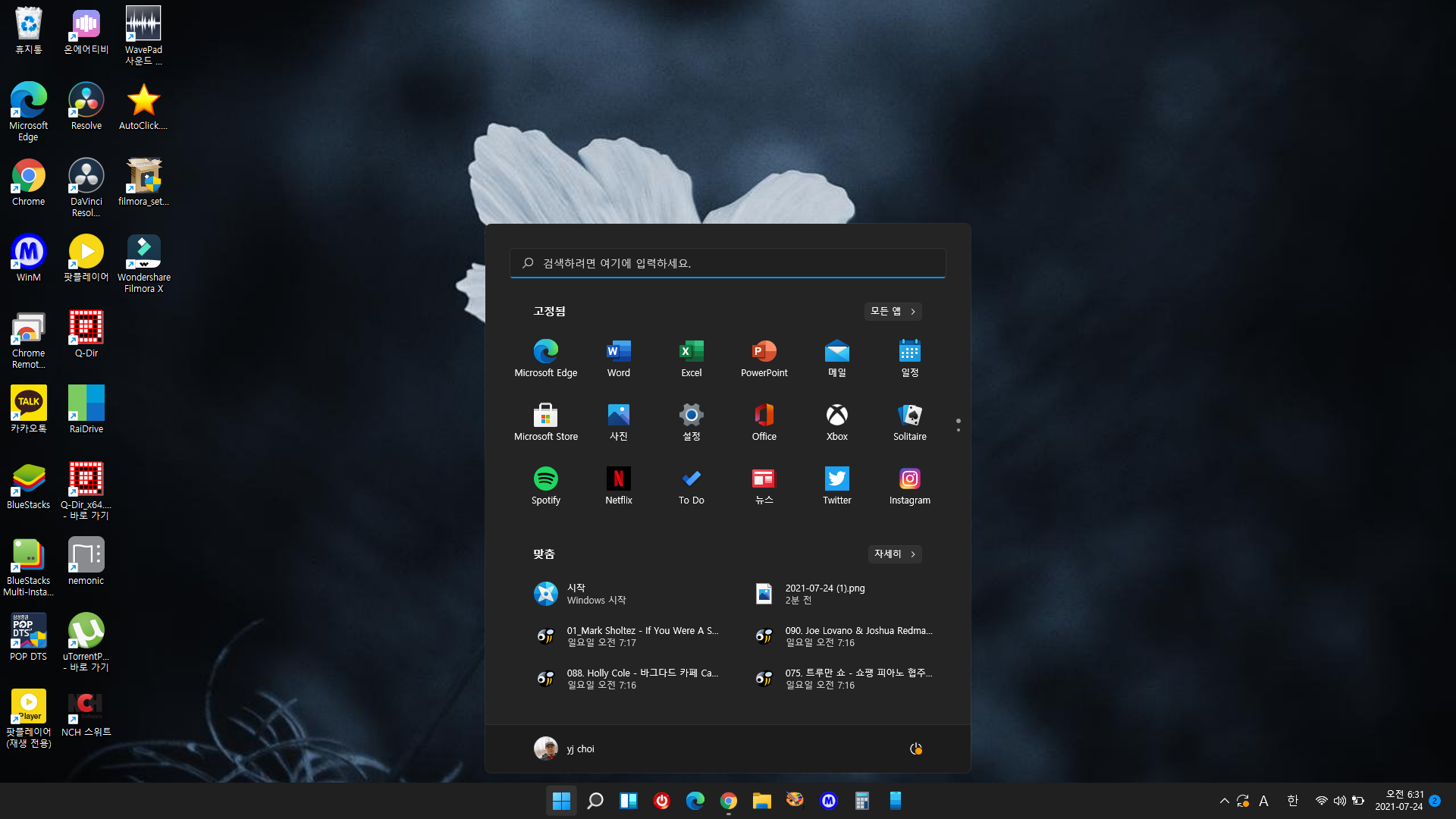Open the volume control in system tray
The height and width of the screenshot is (819, 1456).
click(1340, 801)
